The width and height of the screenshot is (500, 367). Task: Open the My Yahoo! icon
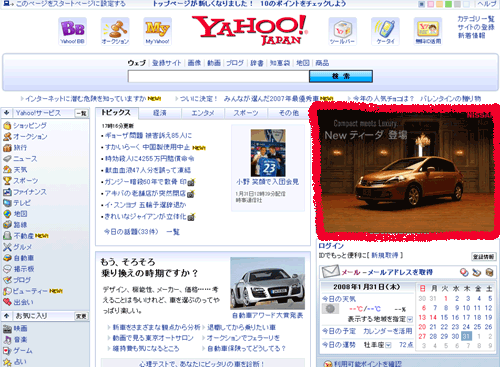point(157,31)
